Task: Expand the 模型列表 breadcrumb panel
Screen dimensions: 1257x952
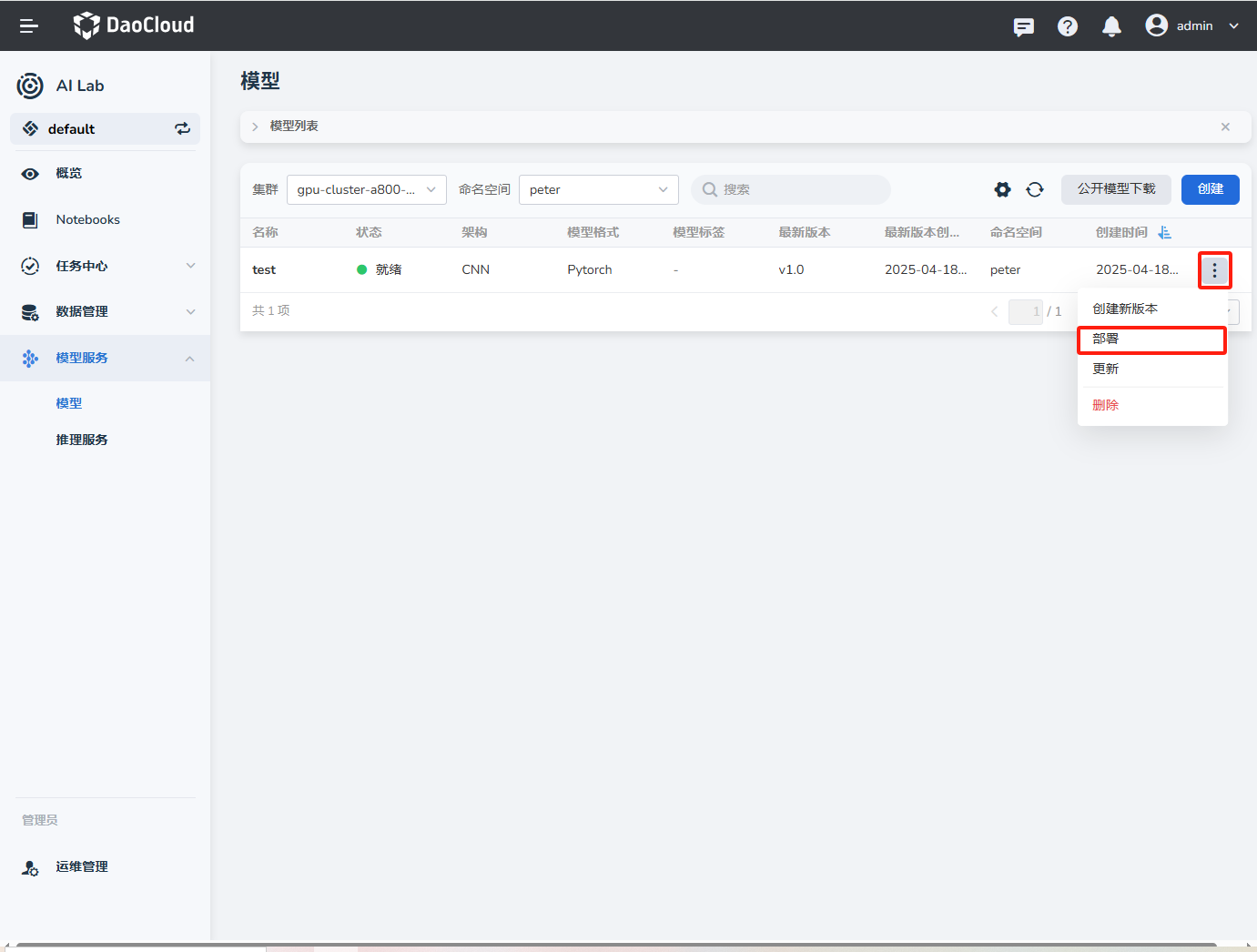Action: tap(256, 127)
